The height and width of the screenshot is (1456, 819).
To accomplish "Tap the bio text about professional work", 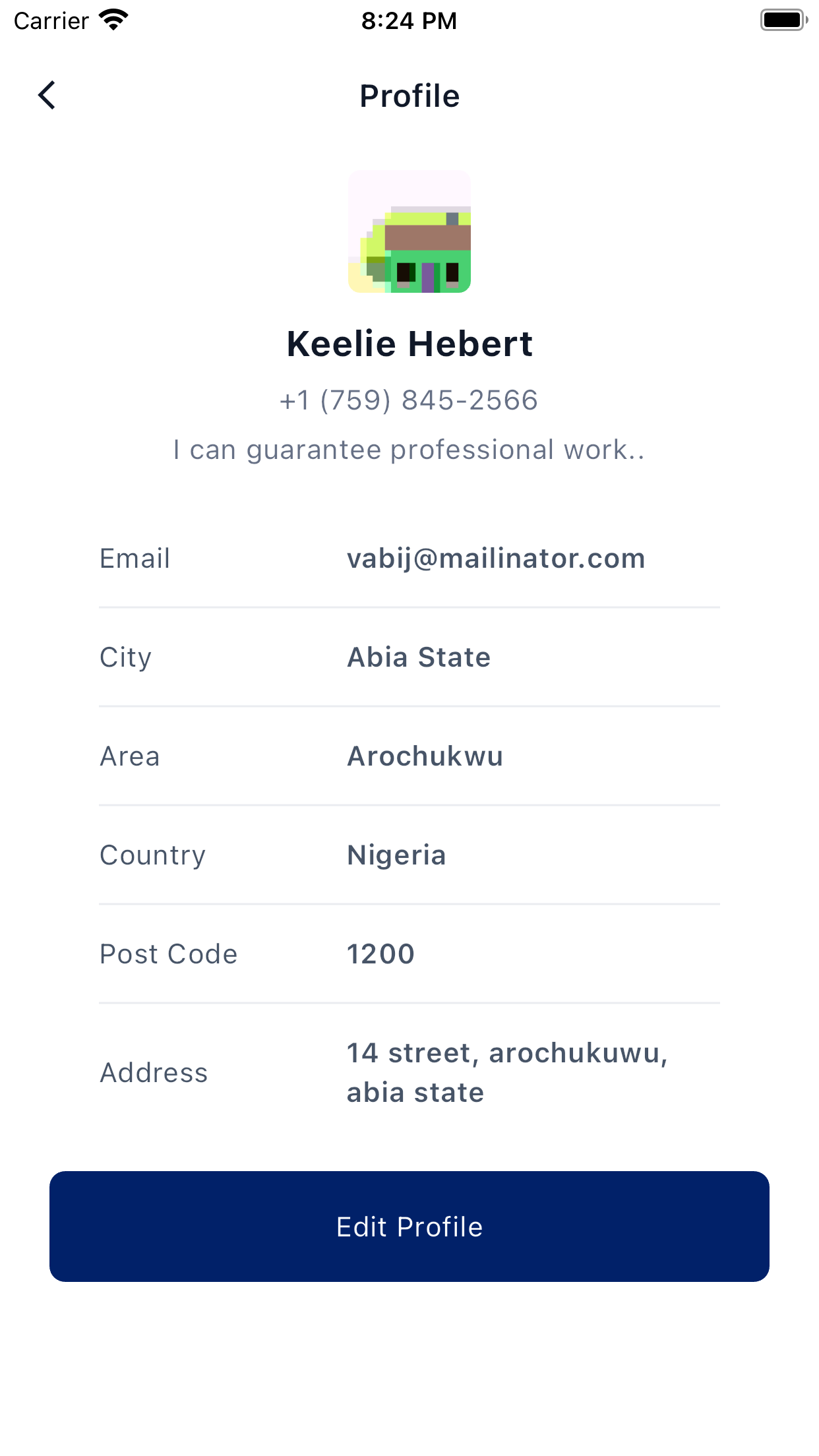I will click(x=409, y=450).
